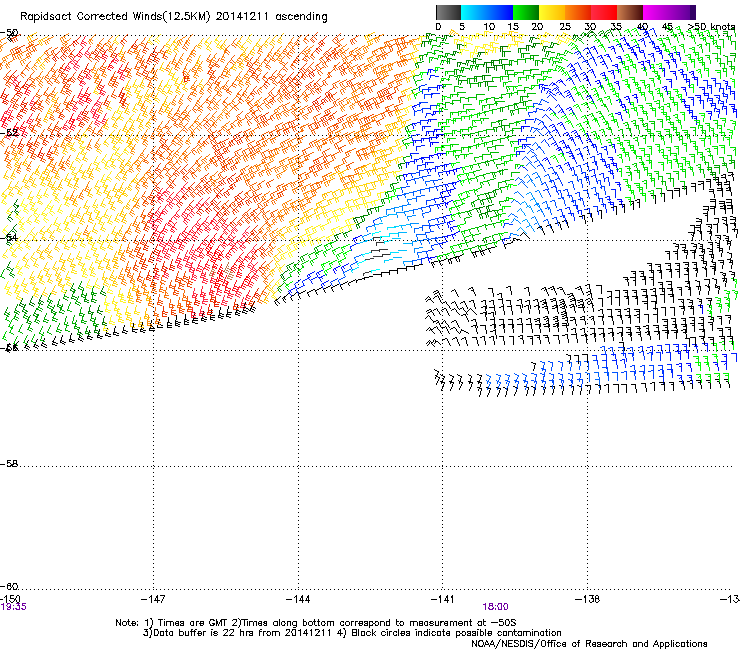Click the purple '18:00' time label
The width and height of the screenshot is (740, 650).
pos(495,607)
